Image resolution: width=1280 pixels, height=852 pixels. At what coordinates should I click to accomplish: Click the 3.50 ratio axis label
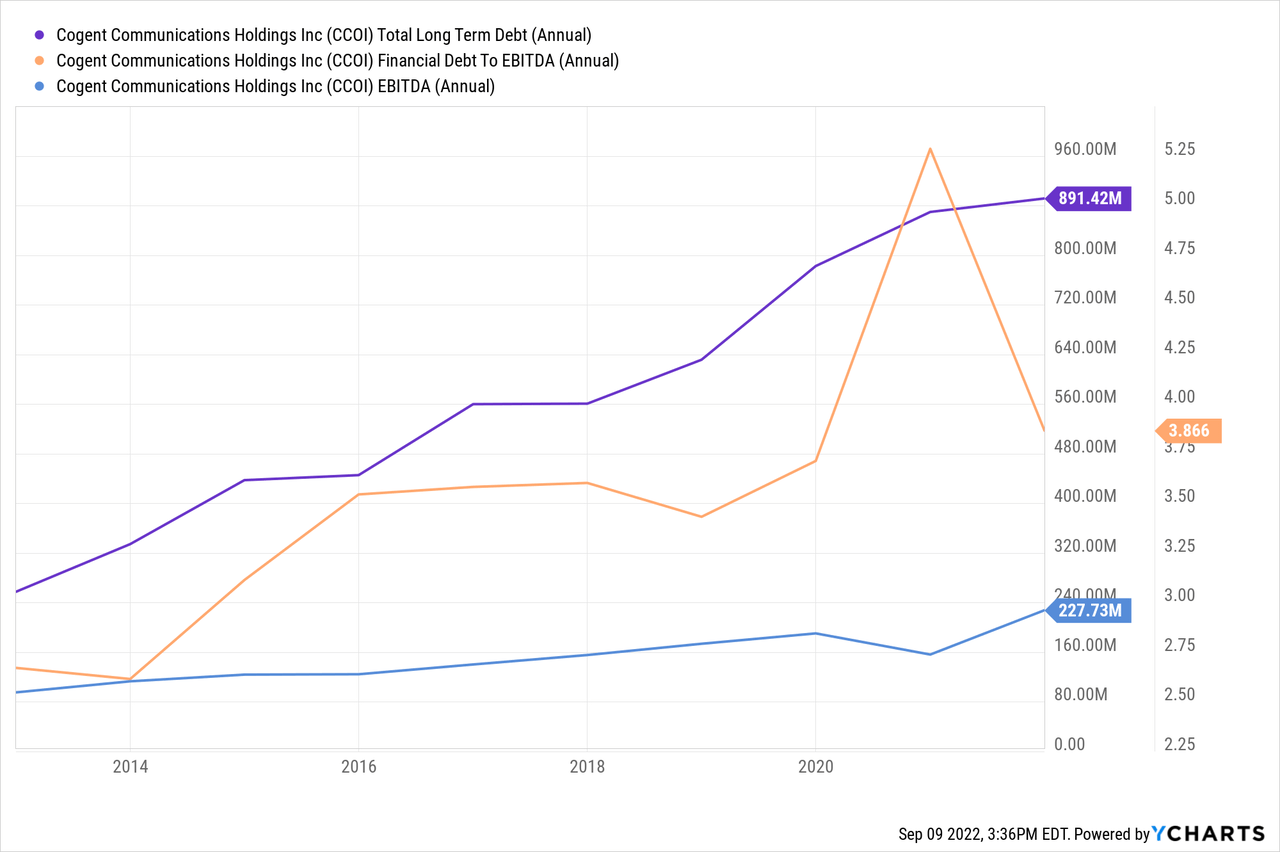1181,496
